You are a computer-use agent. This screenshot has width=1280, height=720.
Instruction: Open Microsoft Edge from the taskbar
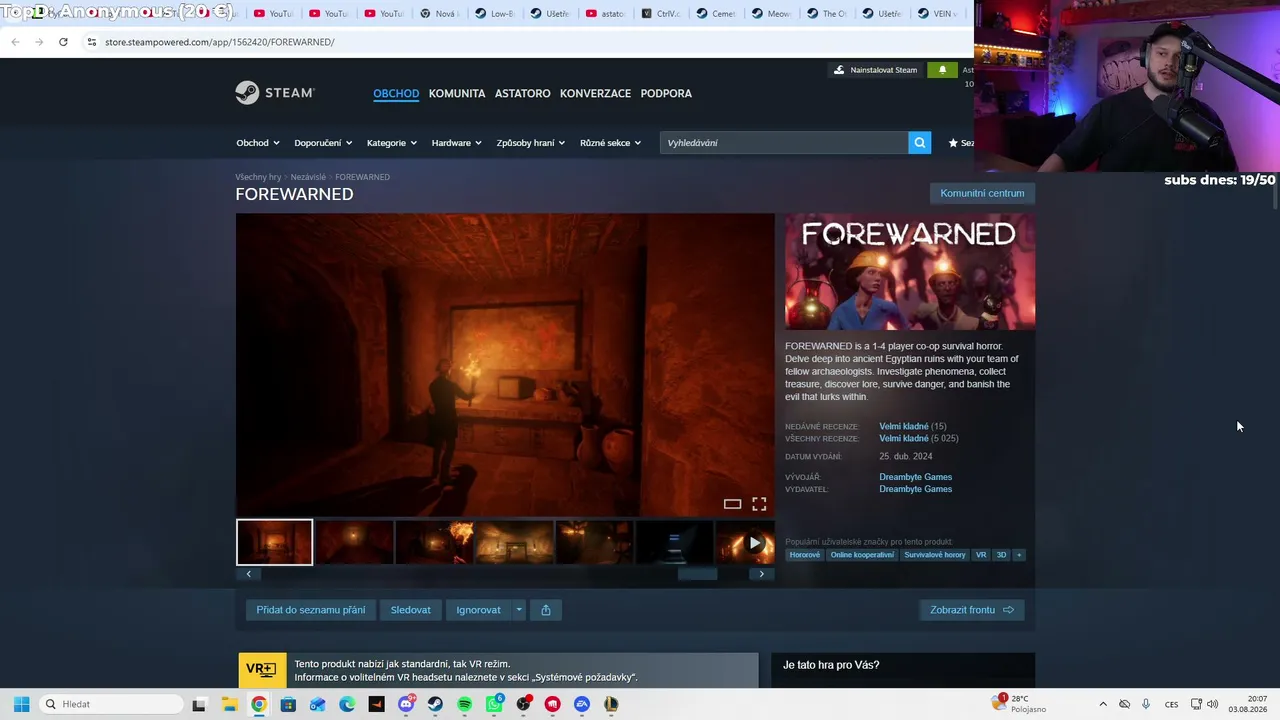tap(347, 704)
